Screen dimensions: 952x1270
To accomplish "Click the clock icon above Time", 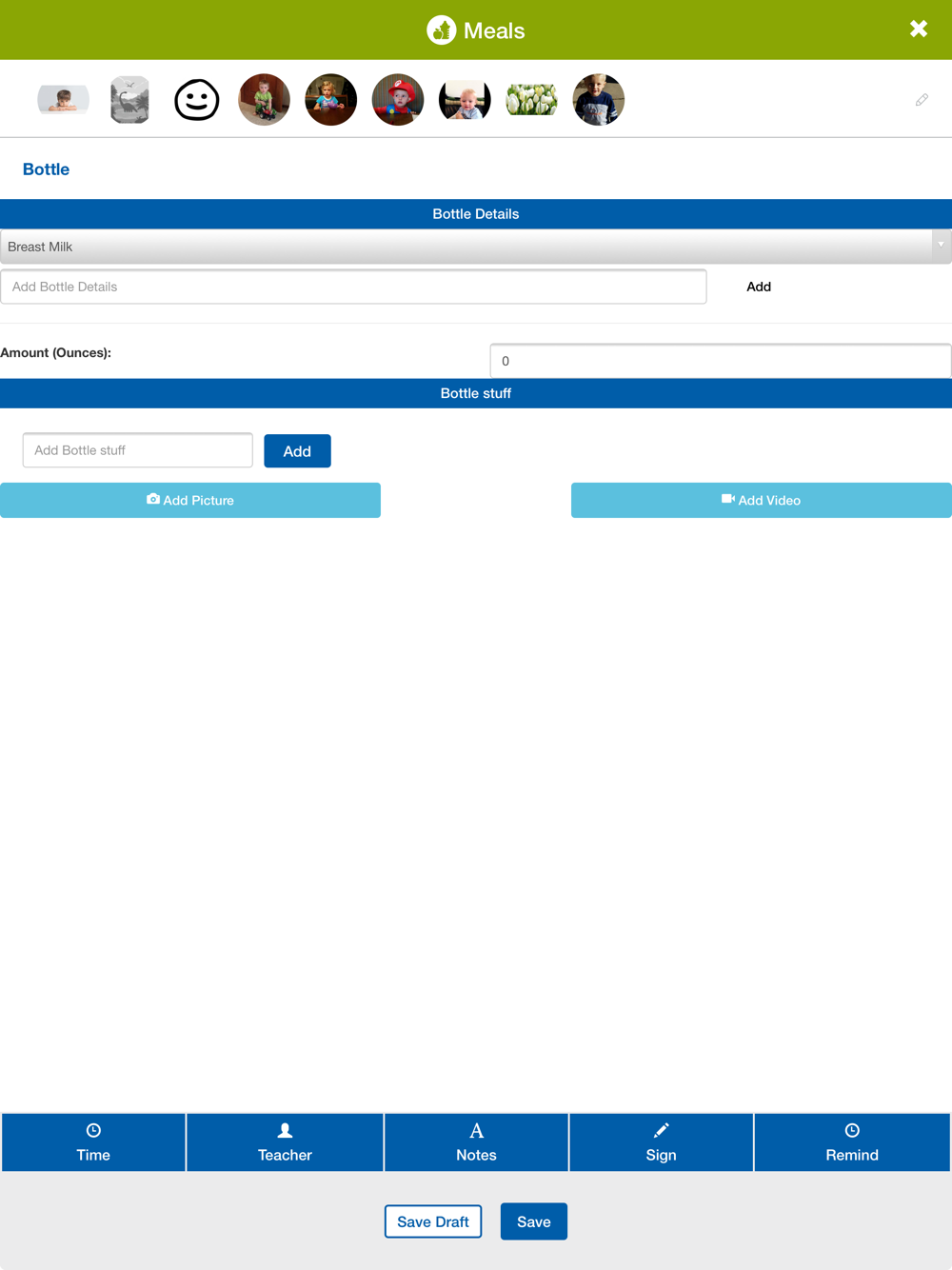I will [x=93, y=1130].
